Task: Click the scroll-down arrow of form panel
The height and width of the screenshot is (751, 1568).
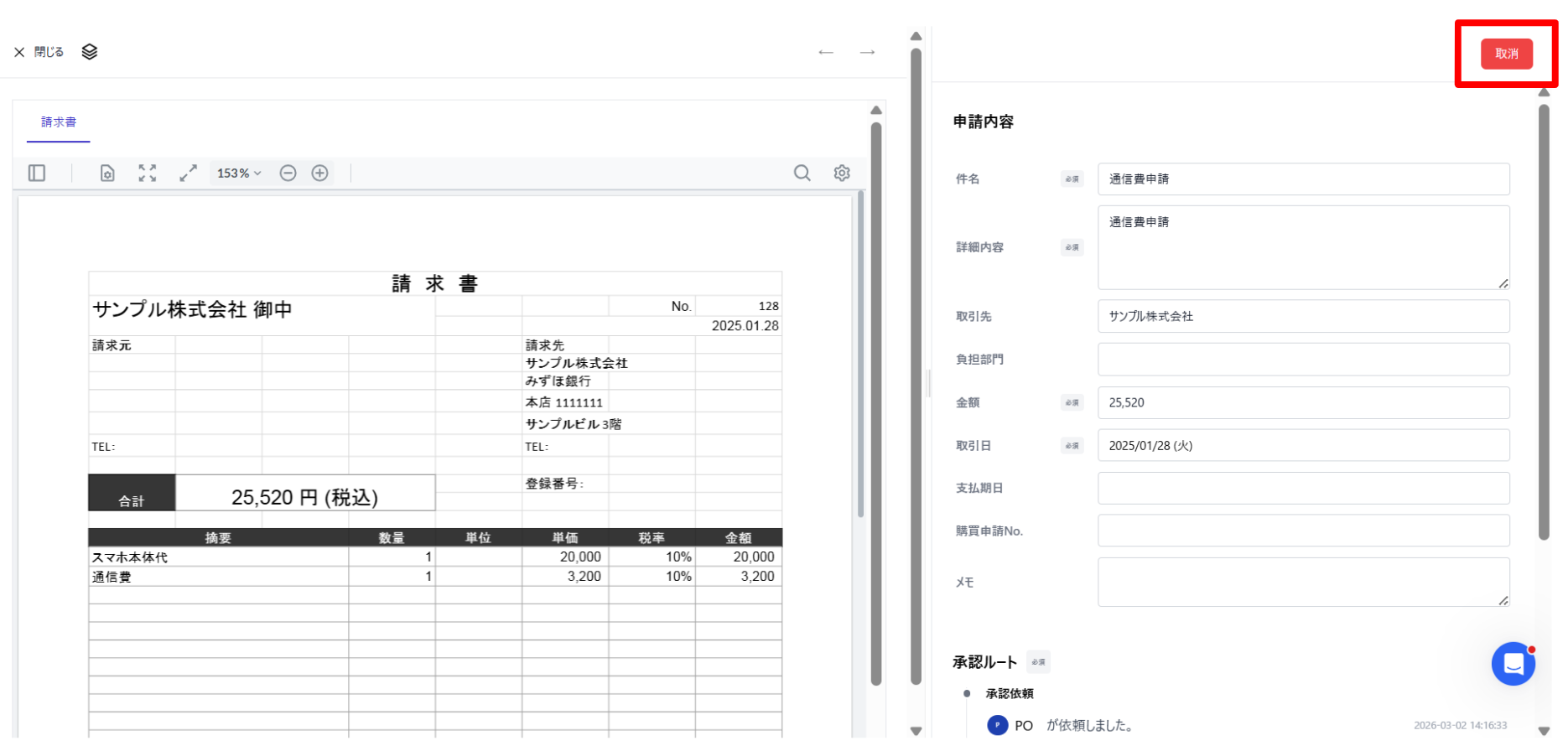Action: click(1544, 731)
